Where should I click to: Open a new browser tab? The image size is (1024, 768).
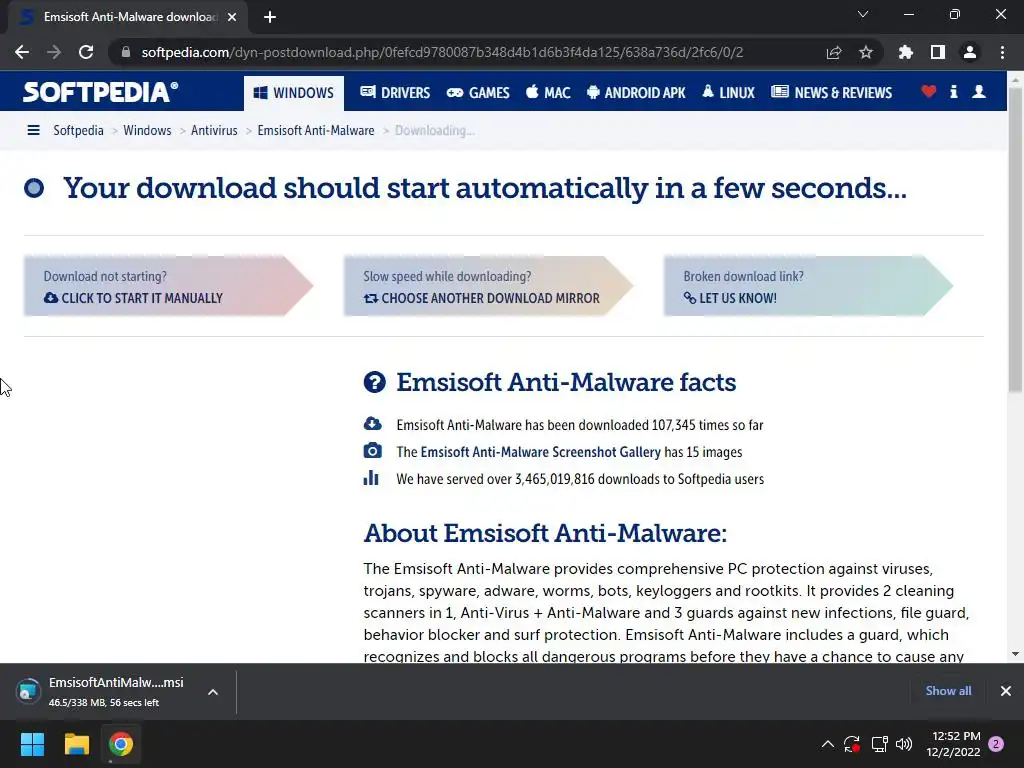point(270,17)
